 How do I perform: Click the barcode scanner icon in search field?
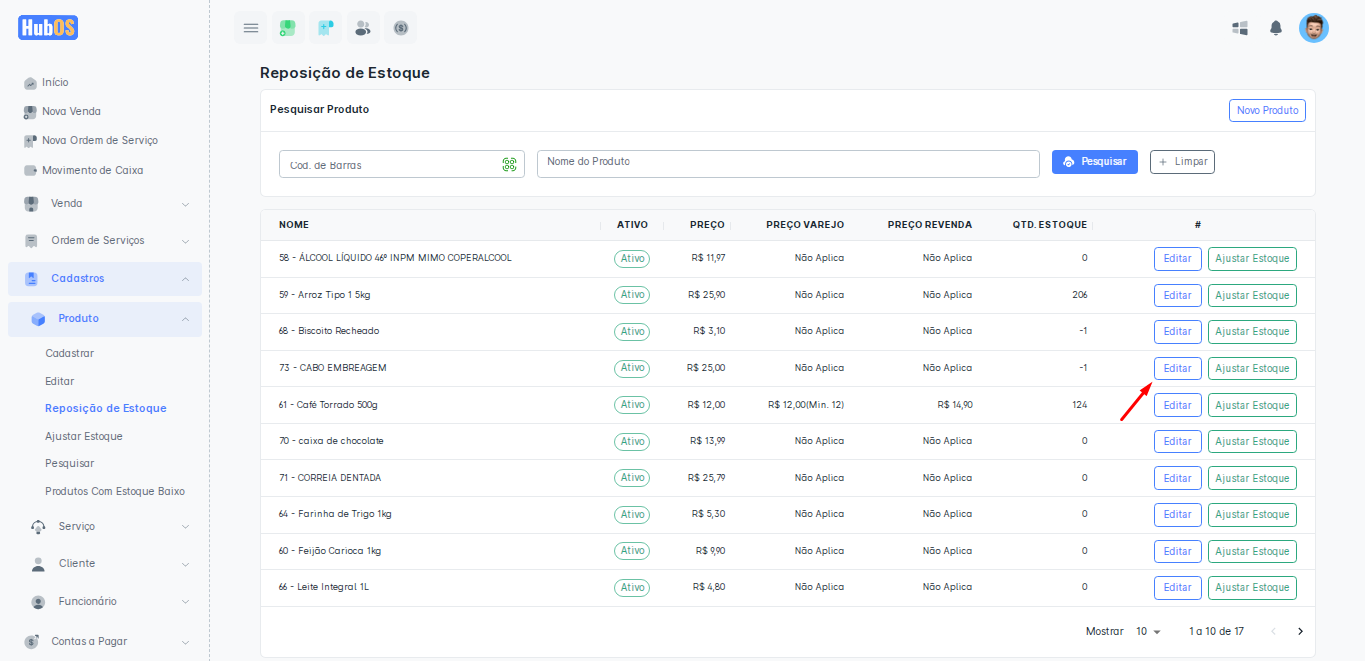(x=509, y=165)
